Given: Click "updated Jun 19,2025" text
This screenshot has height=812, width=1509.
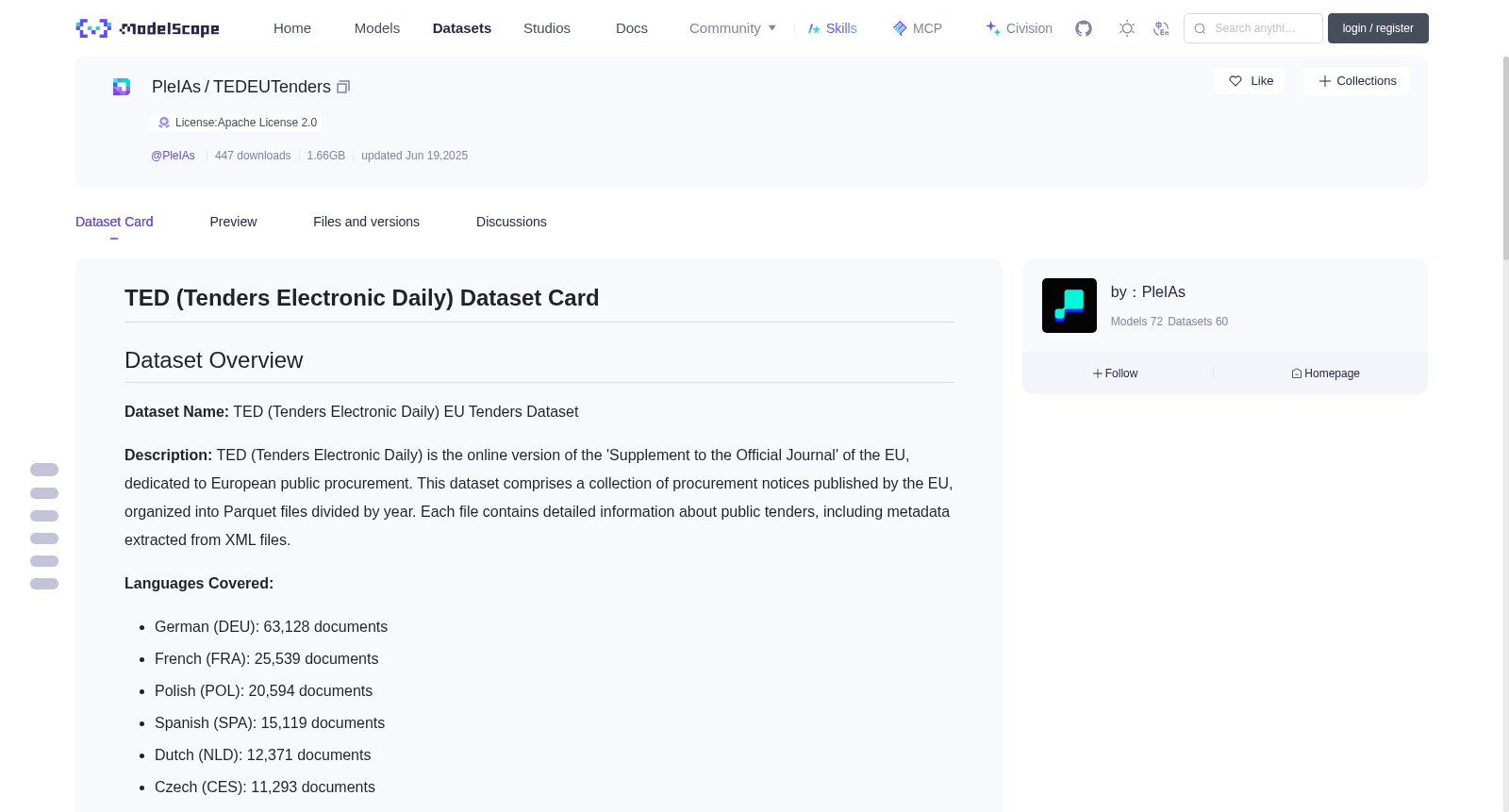Looking at the screenshot, I should (414, 156).
